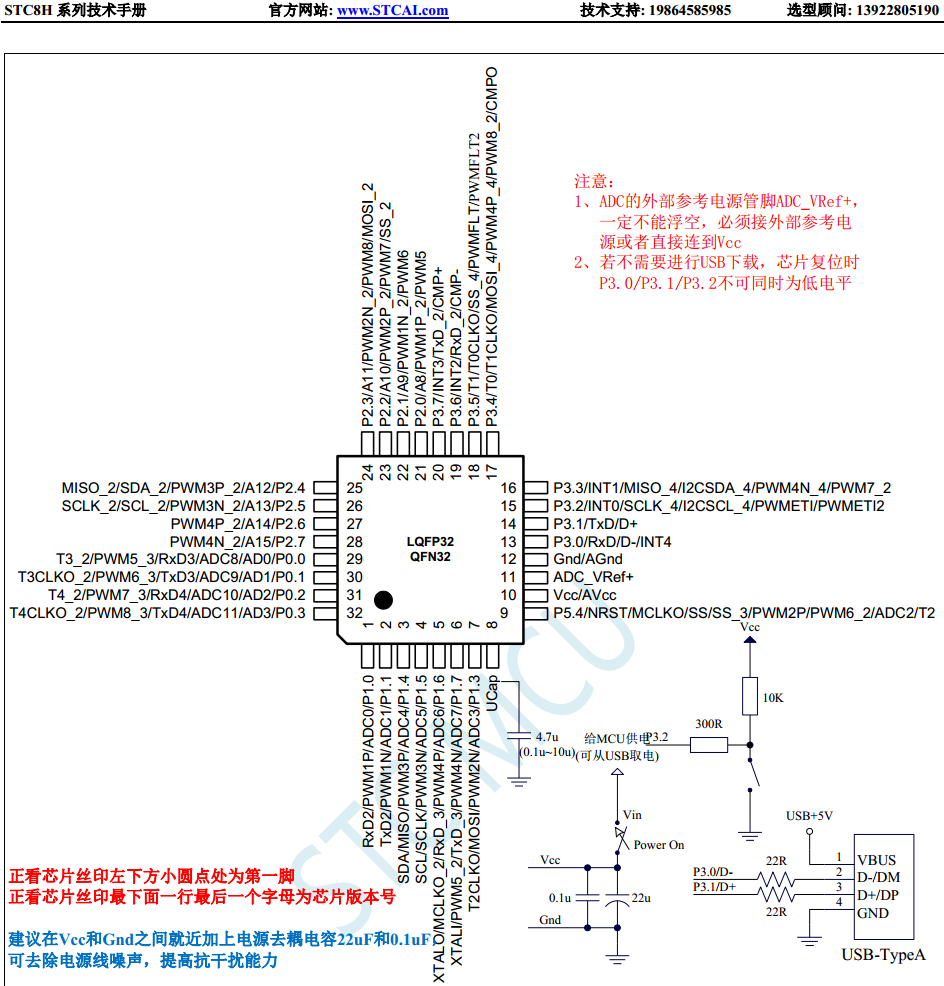Viewport: 944px width, 986px height.
Task: Select pin label T4CLKO_2/PWM8_3/TxD4/ADC11/AD3/P0.3
Action: pos(157,612)
